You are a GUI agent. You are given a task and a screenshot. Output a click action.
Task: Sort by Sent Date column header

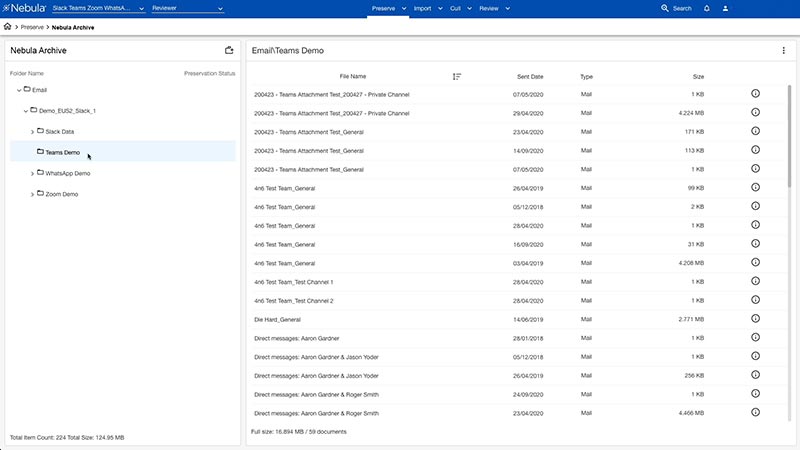point(530,77)
